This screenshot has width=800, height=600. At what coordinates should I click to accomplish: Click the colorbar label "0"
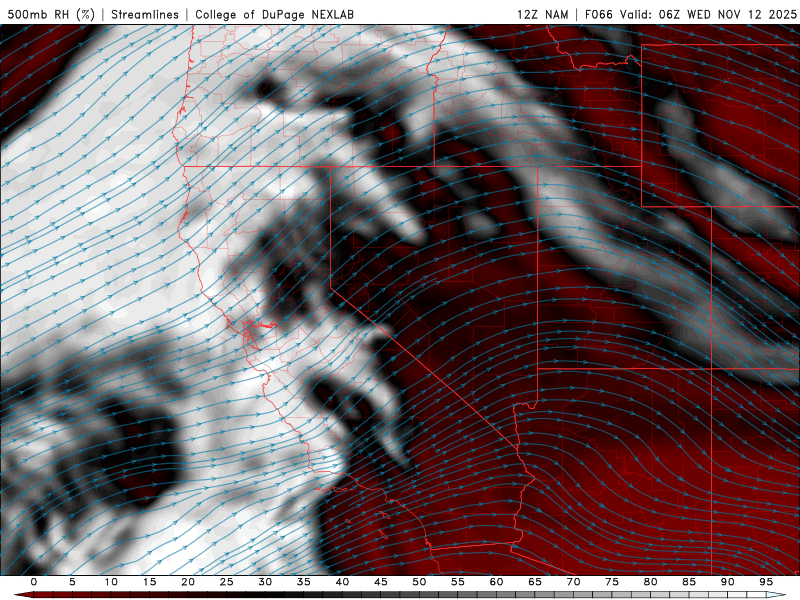34,582
